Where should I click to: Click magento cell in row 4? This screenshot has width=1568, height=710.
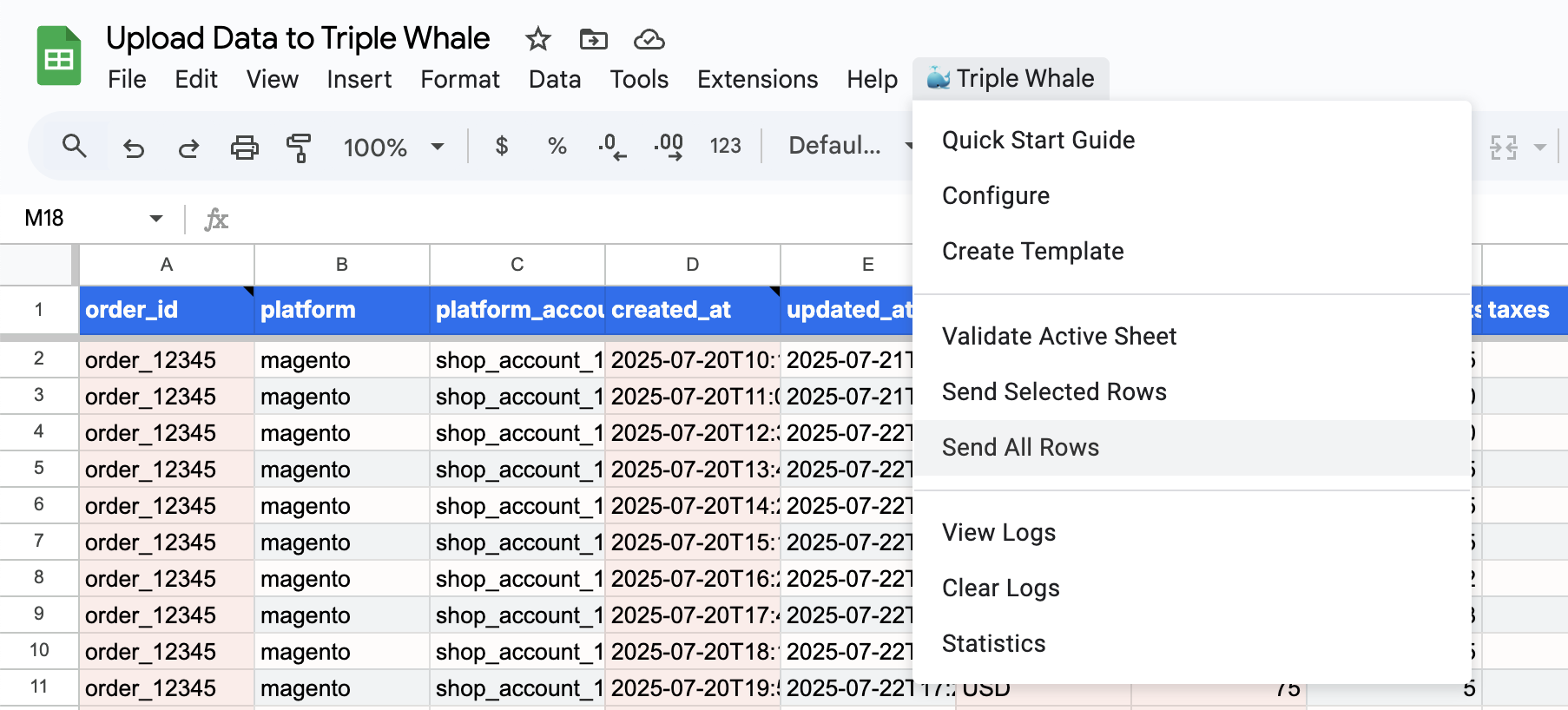(x=342, y=432)
